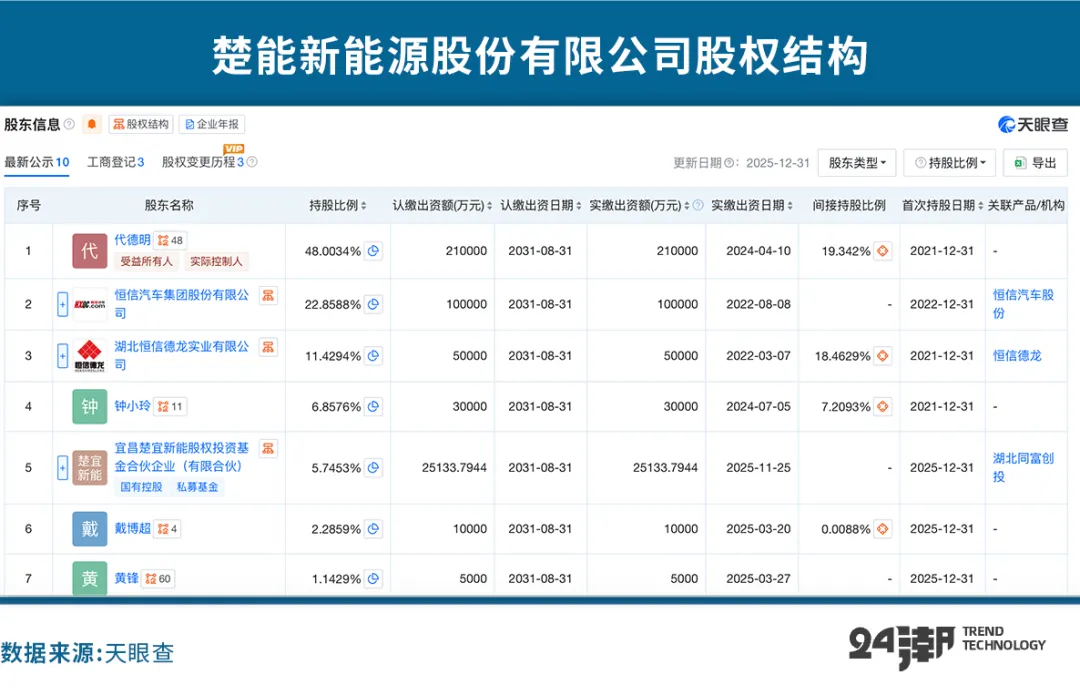This screenshot has height=695, width=1080.
Task: Click the 私募基金 tag
Action: 198,487
